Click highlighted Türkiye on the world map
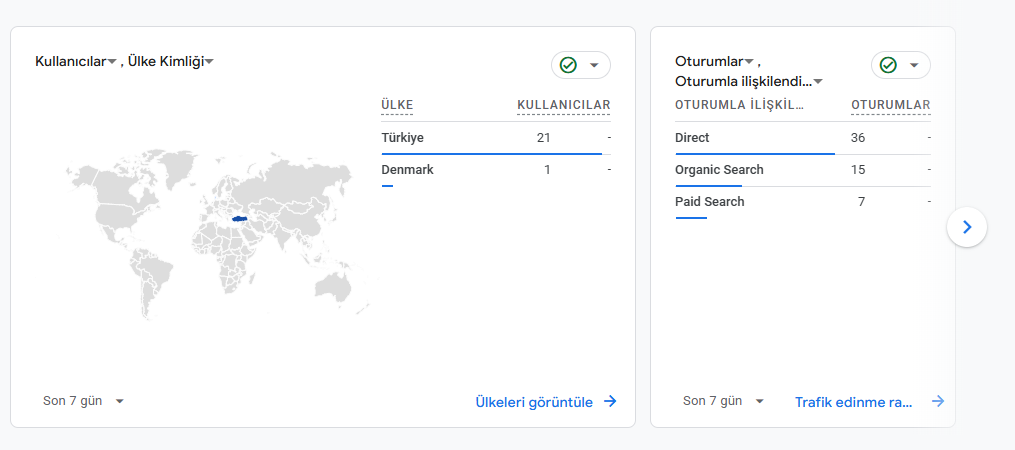The height and width of the screenshot is (450, 1015). (x=240, y=219)
